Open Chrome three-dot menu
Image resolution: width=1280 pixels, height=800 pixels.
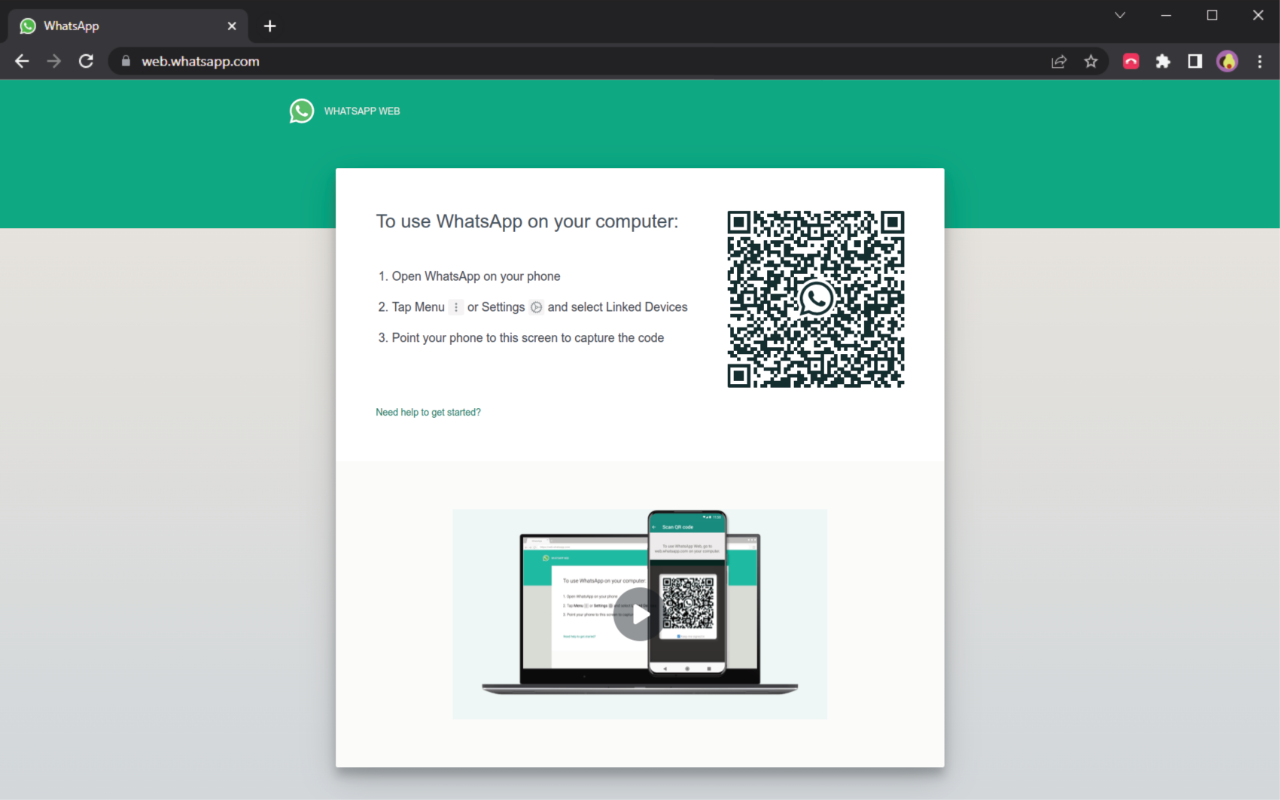1259,61
